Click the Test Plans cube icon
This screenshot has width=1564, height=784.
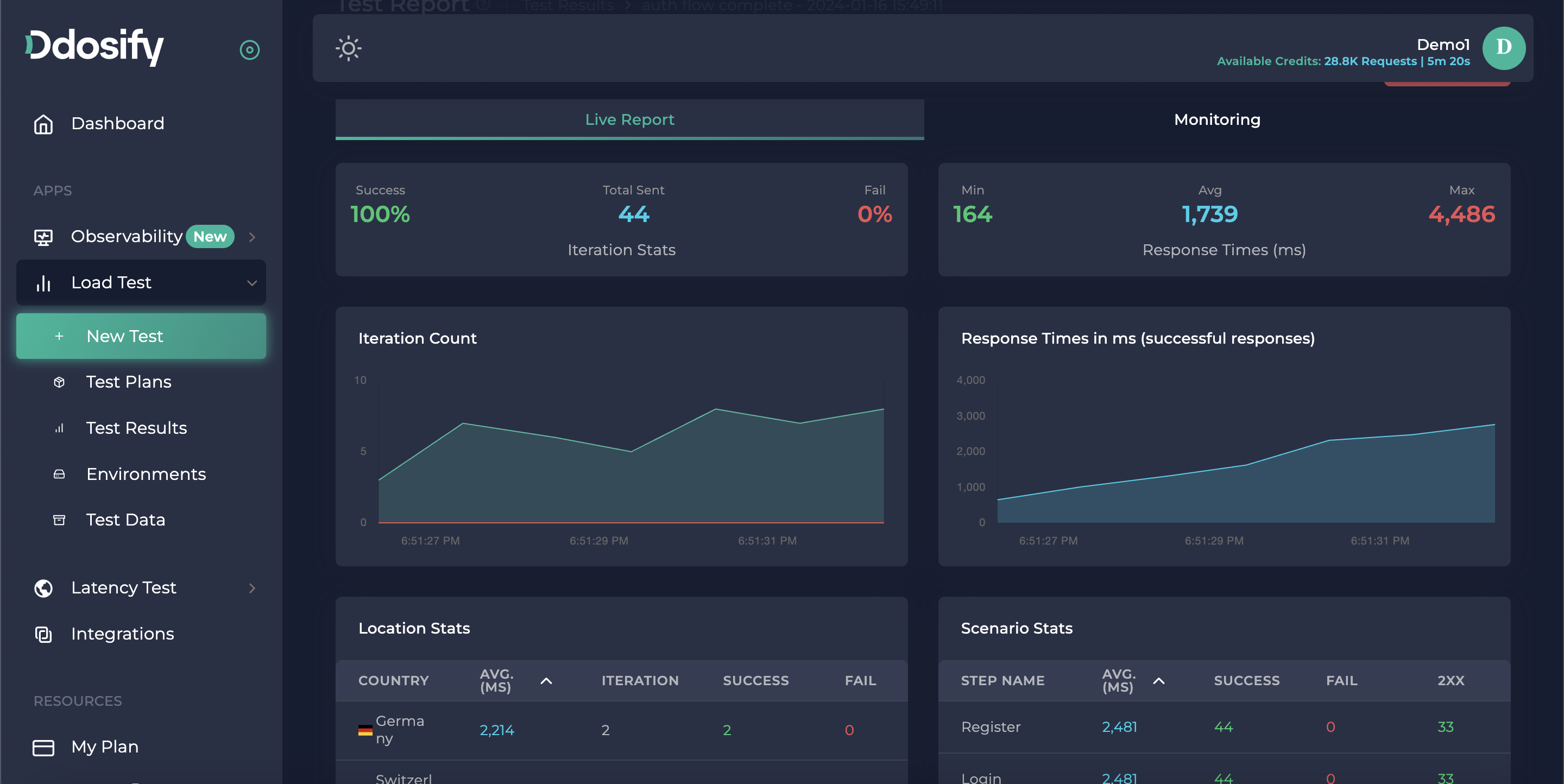pos(59,382)
